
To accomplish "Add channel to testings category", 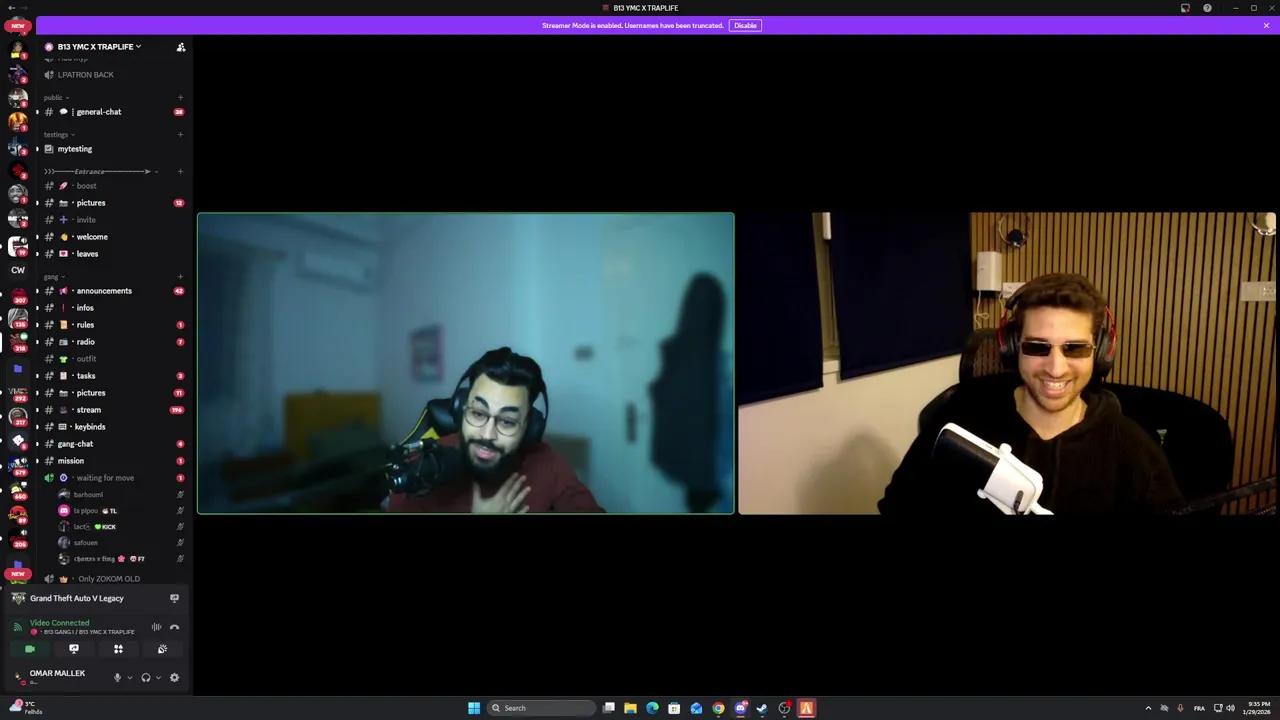I will [x=180, y=134].
